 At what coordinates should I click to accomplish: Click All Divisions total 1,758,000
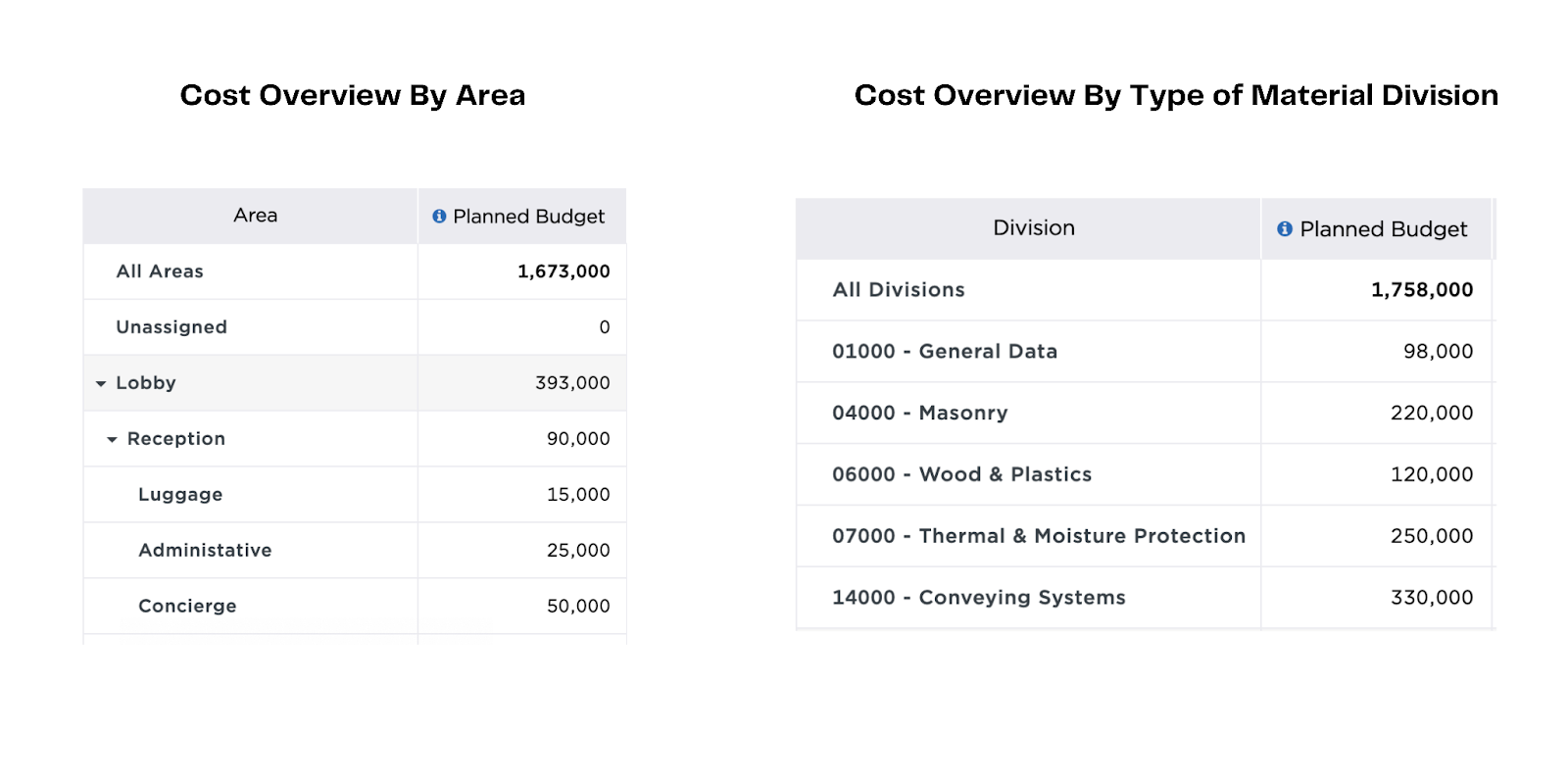click(1421, 290)
